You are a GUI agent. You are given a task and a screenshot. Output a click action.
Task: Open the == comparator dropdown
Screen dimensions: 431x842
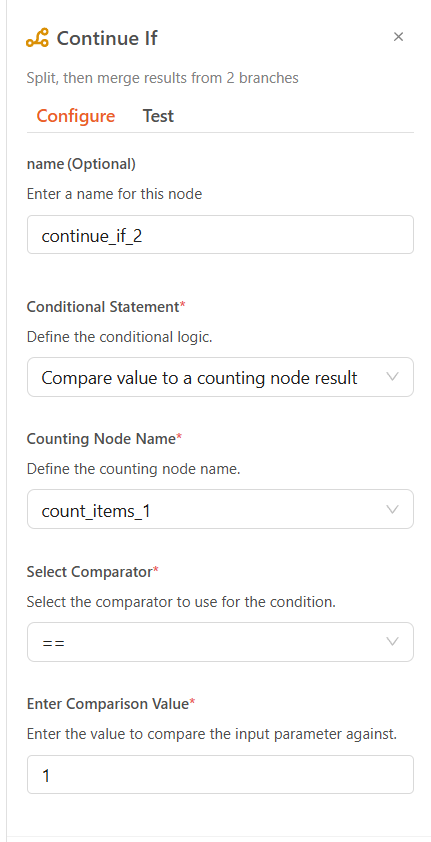coord(221,642)
